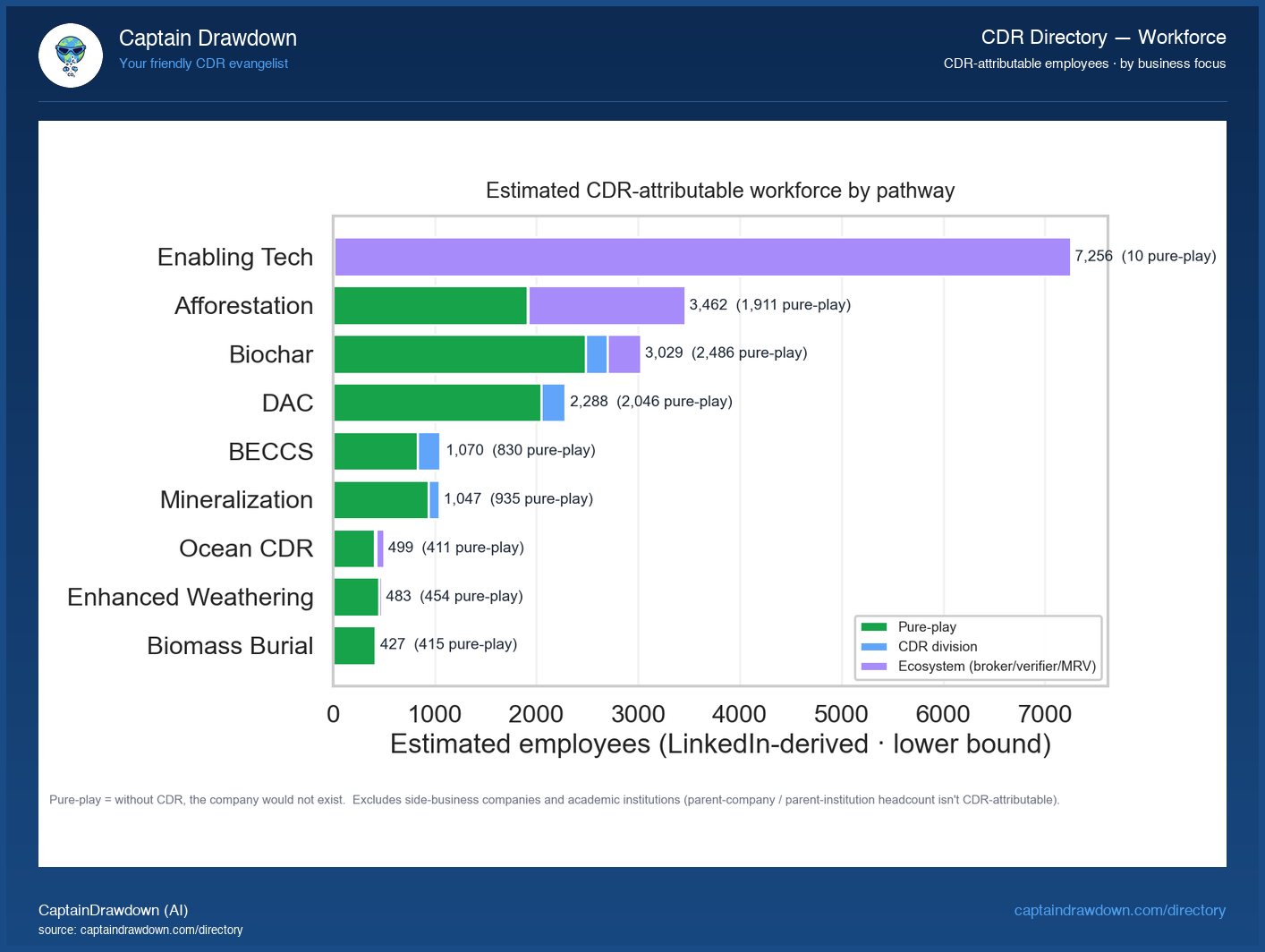Select the blue CDR division legend swatch
The width and height of the screenshot is (1265, 952).
pyautogui.click(x=873, y=647)
